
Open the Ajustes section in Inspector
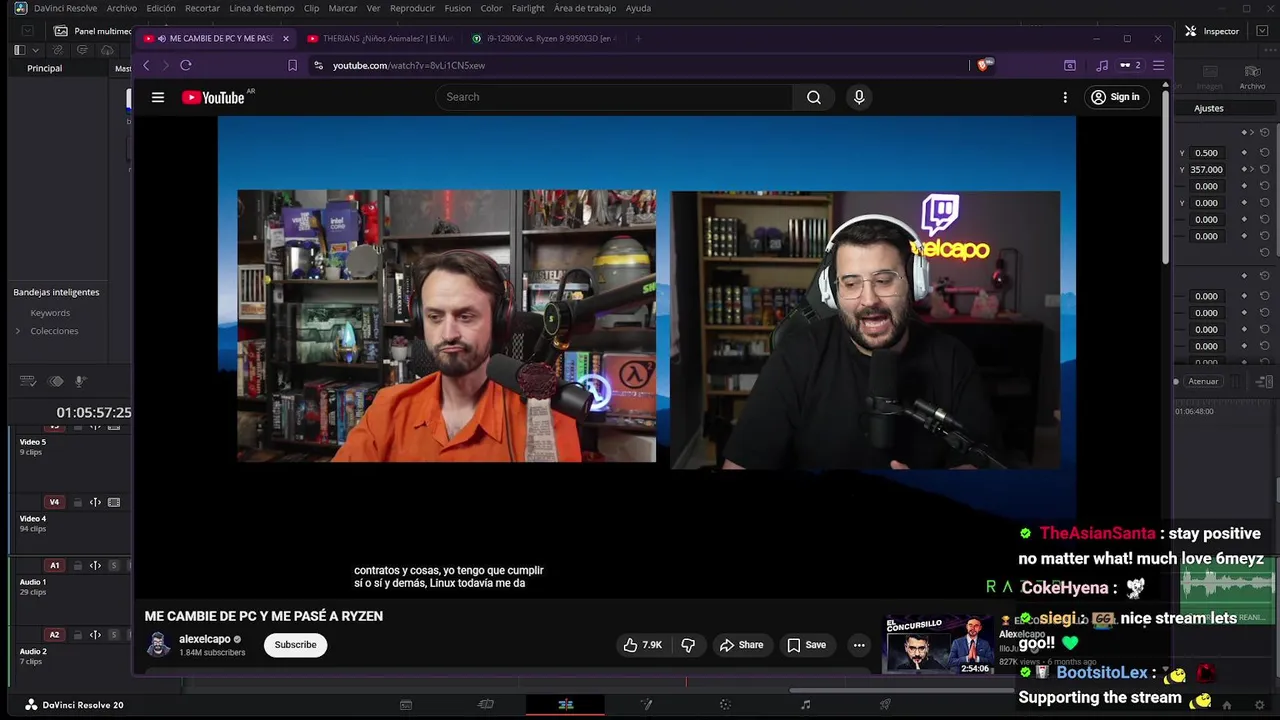(x=1208, y=108)
